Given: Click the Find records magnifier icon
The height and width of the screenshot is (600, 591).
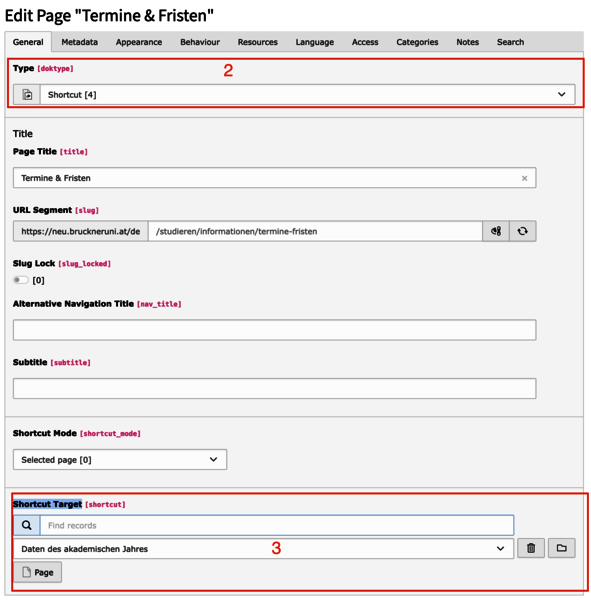Looking at the screenshot, I should [27, 525].
